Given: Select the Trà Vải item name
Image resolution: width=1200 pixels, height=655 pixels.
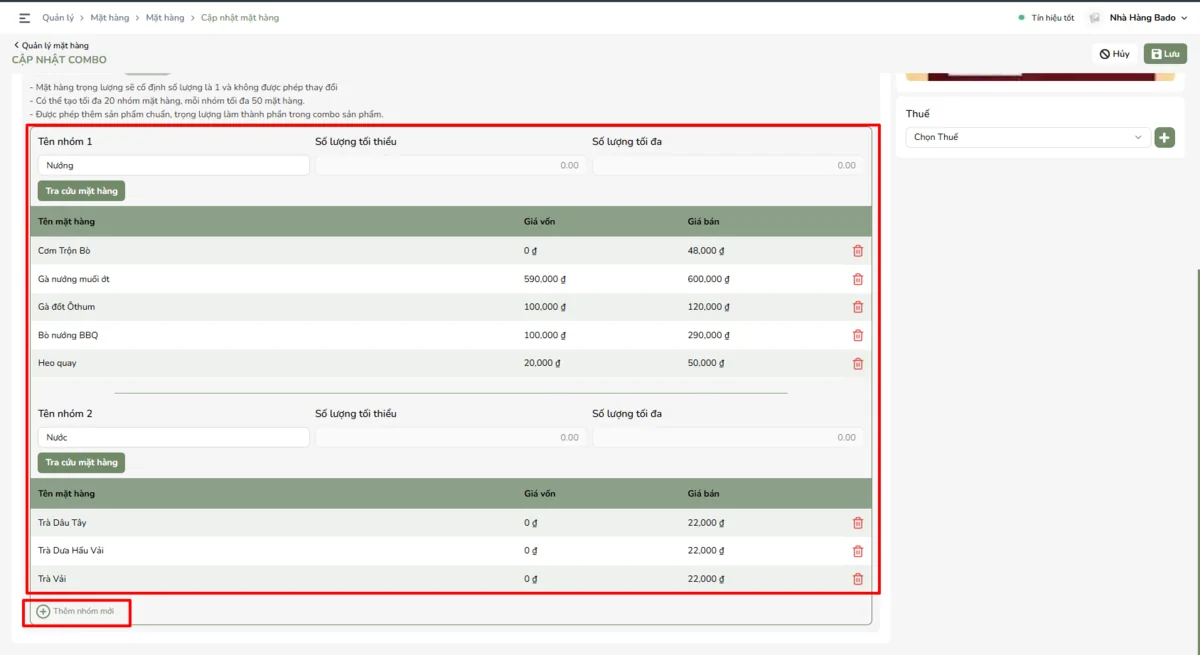Looking at the screenshot, I should [52, 579].
